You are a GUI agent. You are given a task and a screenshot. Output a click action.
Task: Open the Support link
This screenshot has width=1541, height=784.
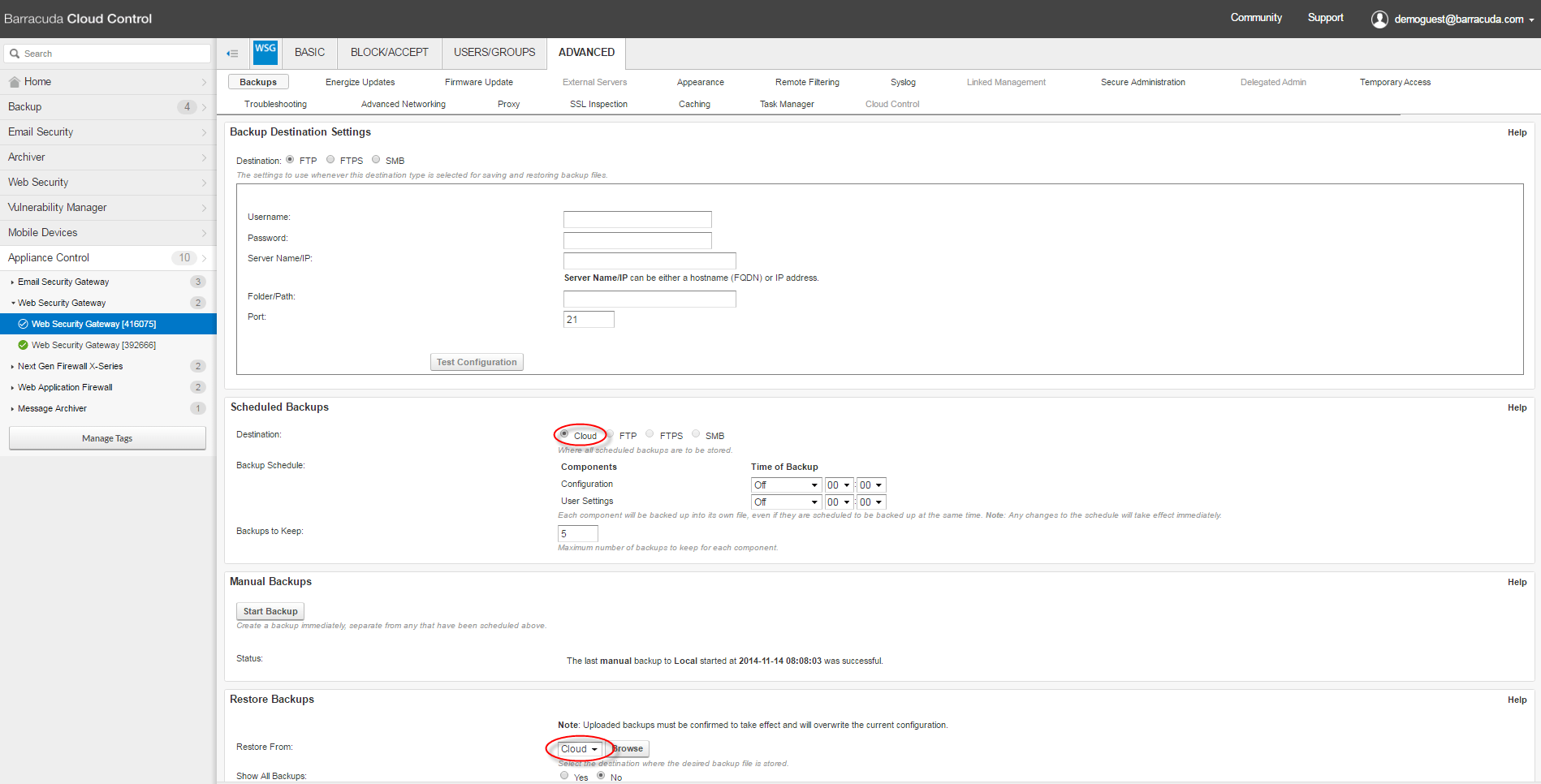click(x=1325, y=18)
